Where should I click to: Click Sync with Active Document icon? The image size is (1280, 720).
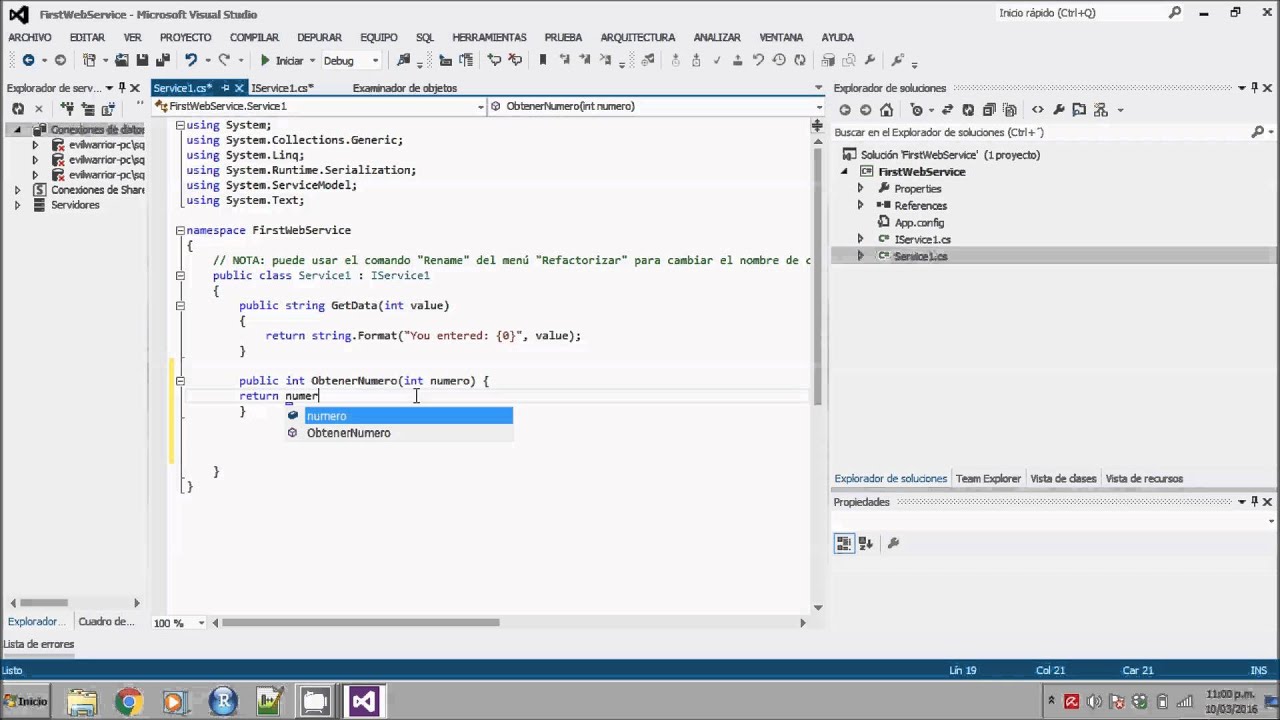[x=947, y=110]
